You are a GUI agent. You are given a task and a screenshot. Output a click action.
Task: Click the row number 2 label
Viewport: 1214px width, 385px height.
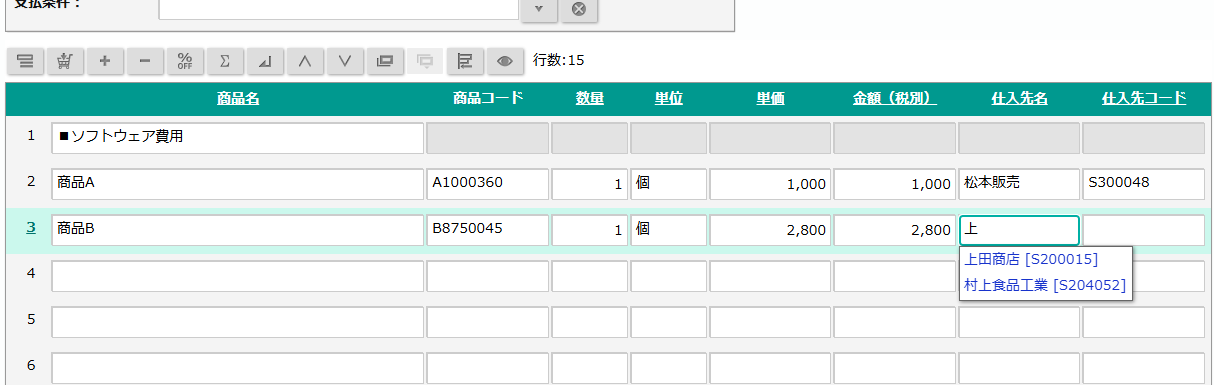point(31,182)
